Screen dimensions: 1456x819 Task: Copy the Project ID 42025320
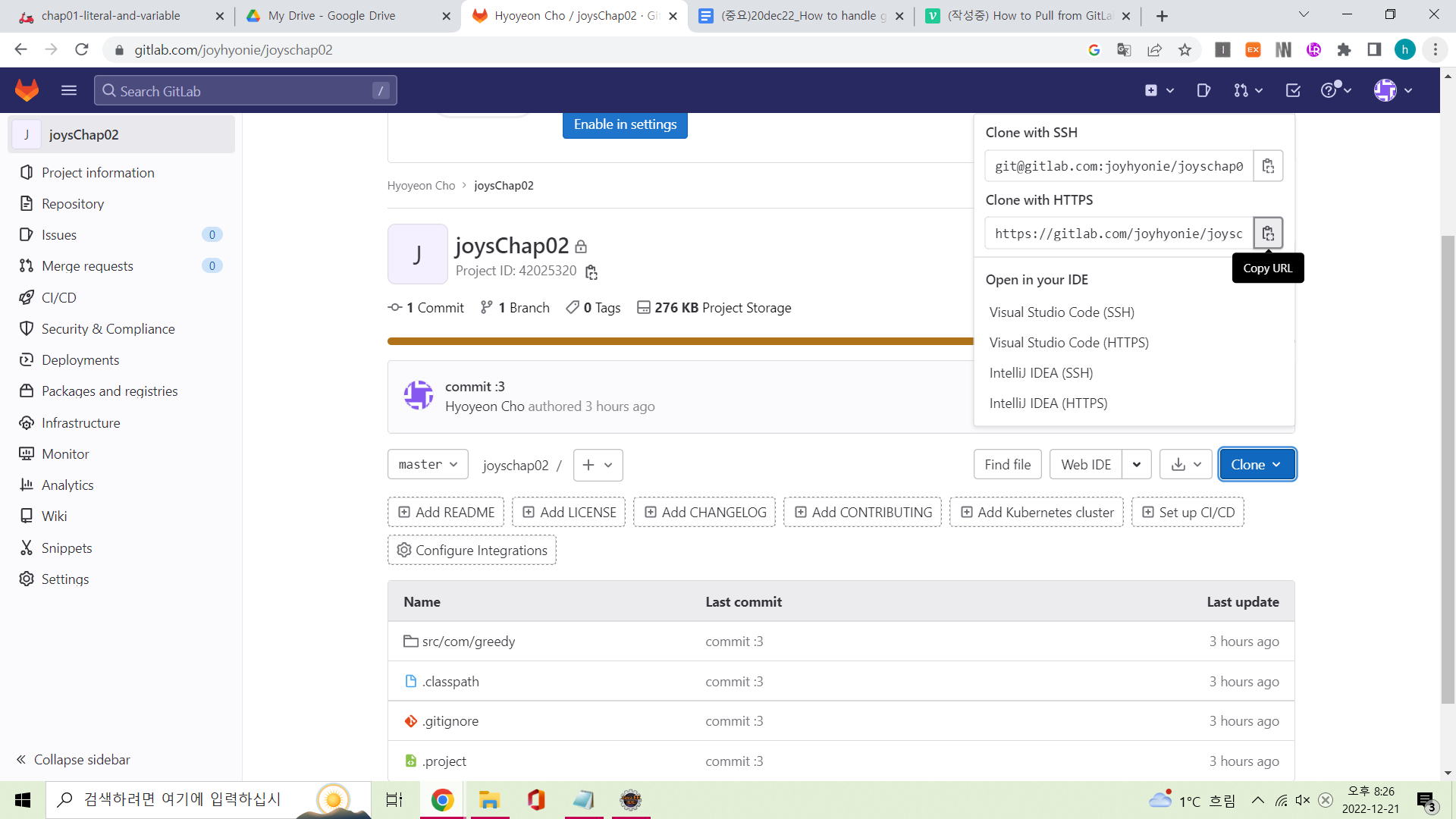coord(591,271)
